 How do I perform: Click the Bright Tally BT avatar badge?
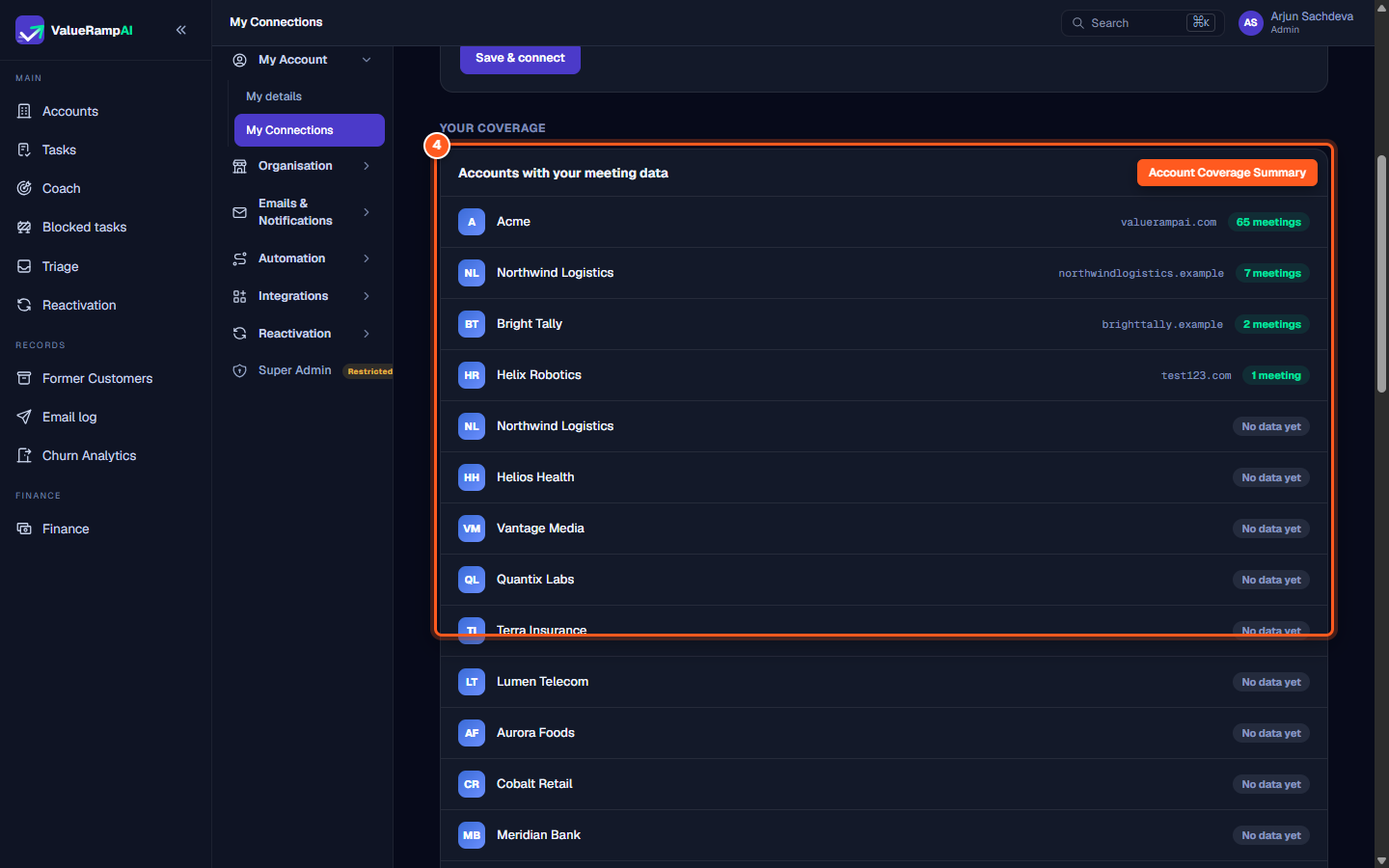tap(472, 324)
